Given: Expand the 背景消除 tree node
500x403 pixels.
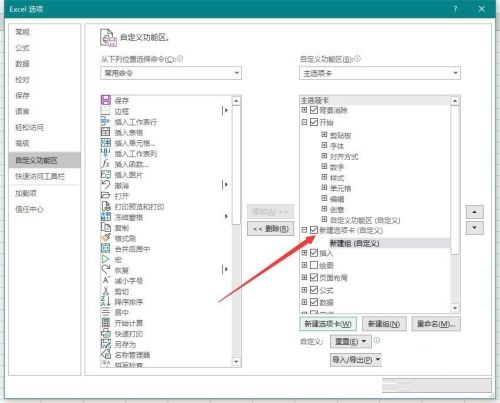Looking at the screenshot, I should pyautogui.click(x=304, y=110).
